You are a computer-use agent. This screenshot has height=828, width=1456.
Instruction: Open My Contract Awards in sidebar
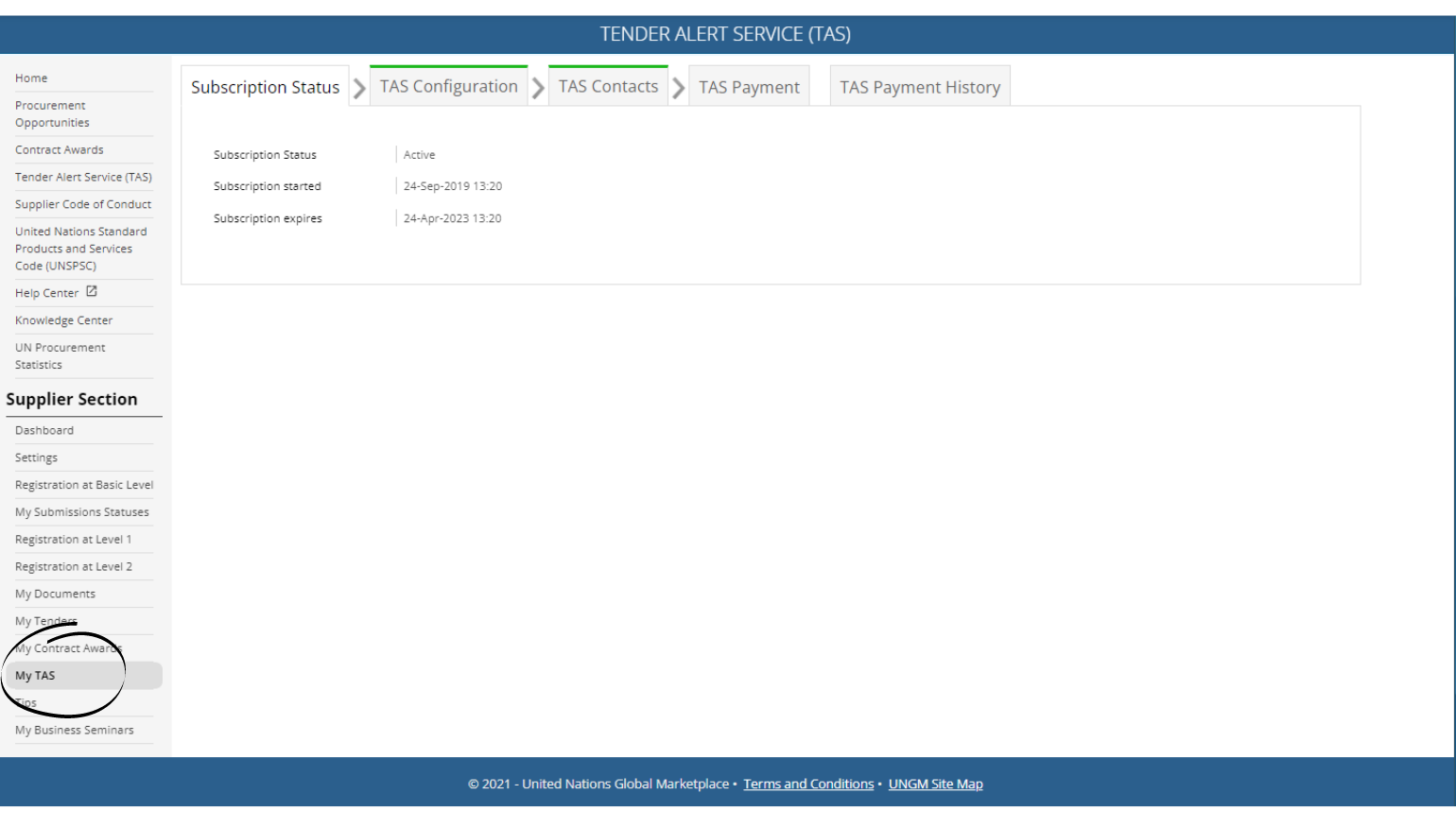[69, 648]
